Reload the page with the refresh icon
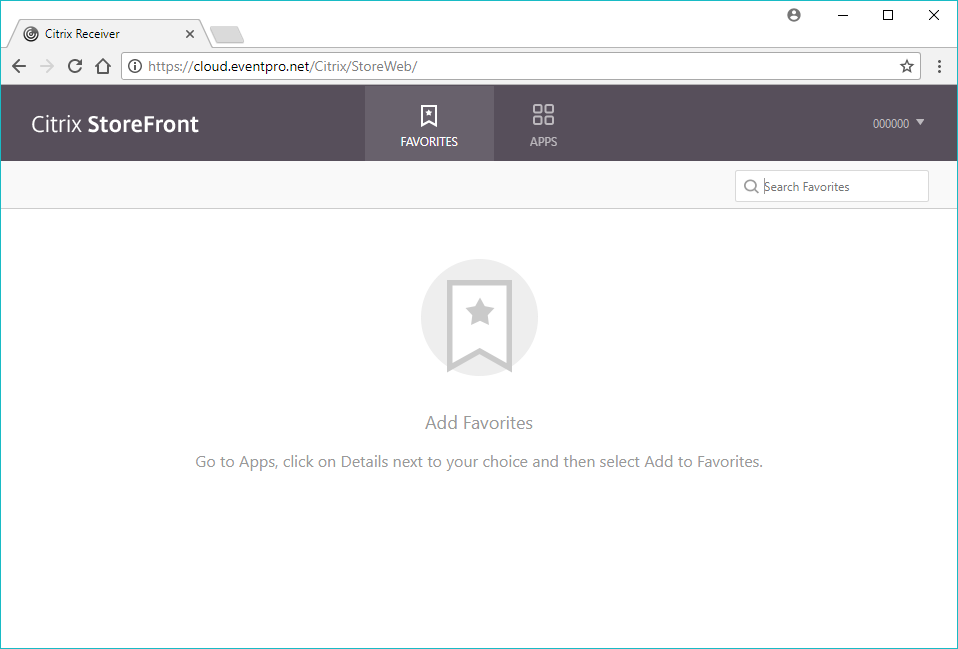The width and height of the screenshot is (958, 649). [75, 66]
